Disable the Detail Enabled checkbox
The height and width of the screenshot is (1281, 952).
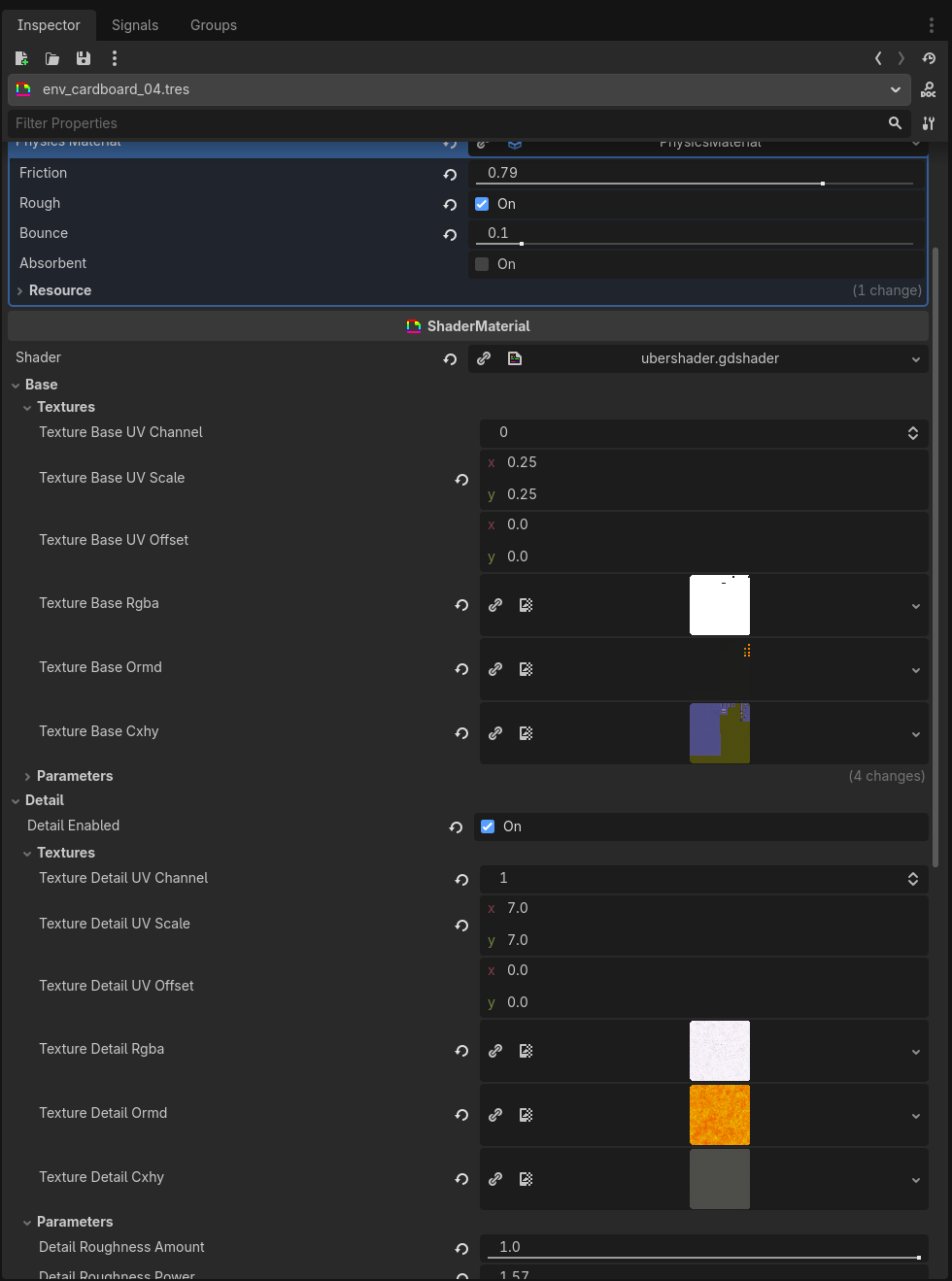(488, 826)
